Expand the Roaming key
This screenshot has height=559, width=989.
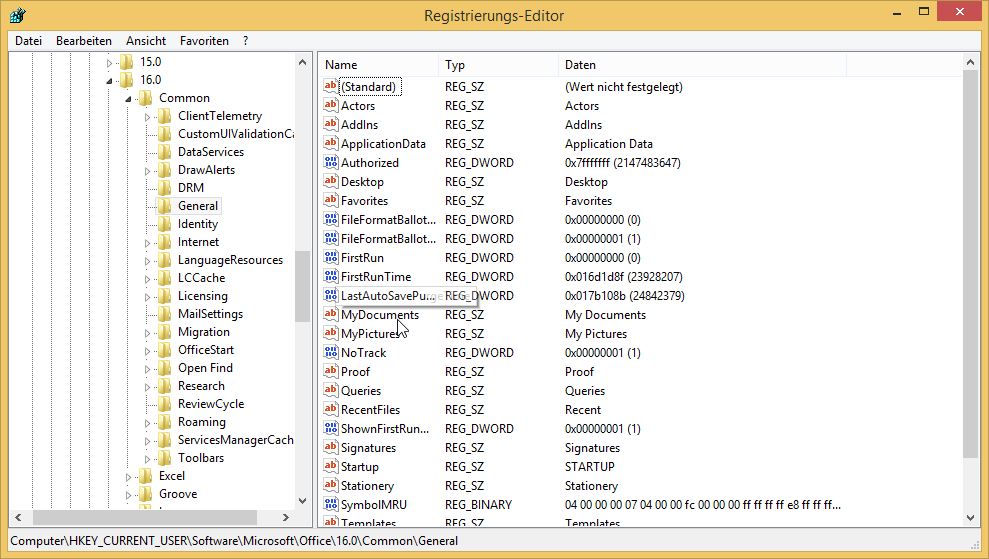147,423
